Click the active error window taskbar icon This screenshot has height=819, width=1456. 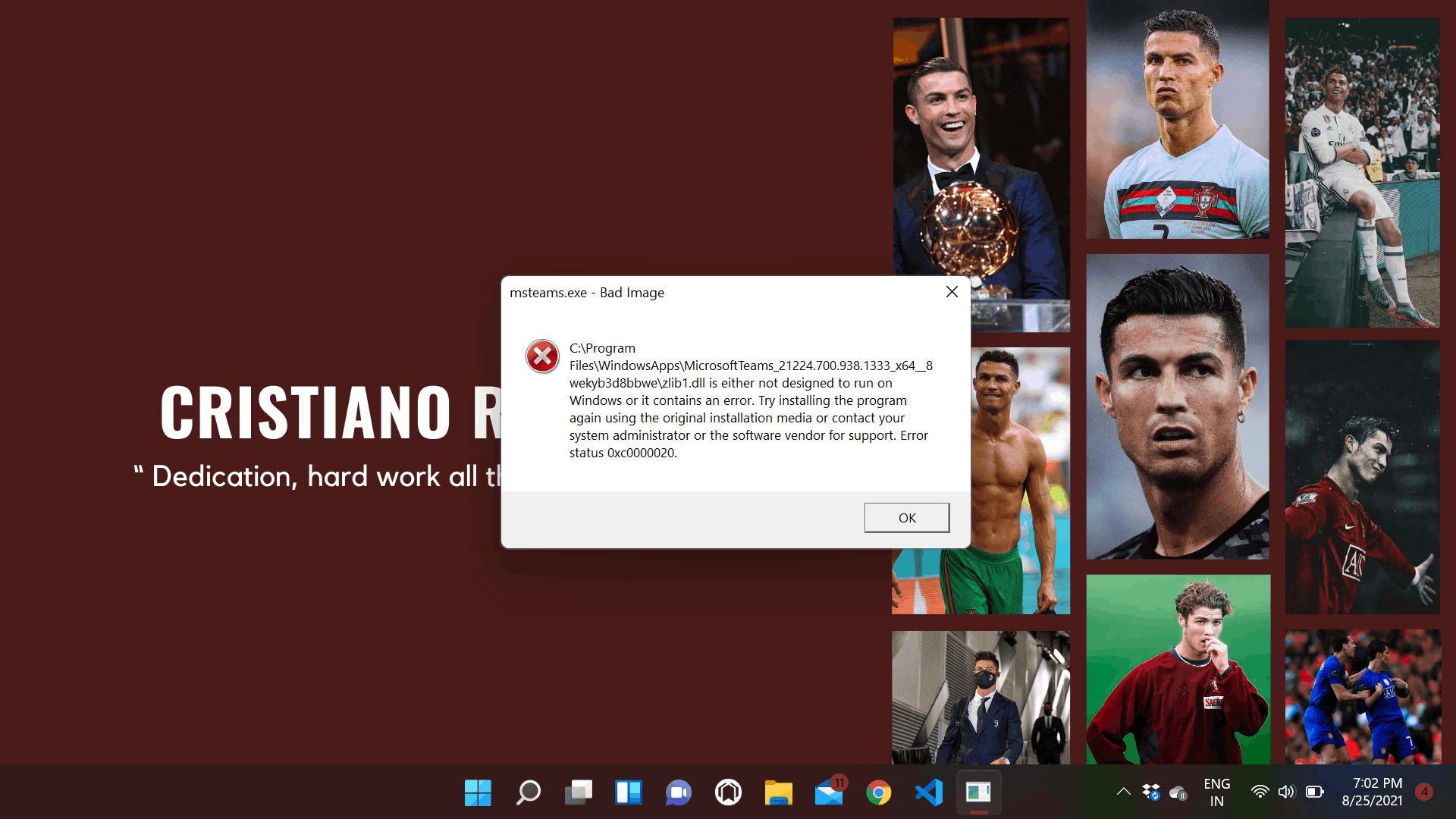pos(978,792)
